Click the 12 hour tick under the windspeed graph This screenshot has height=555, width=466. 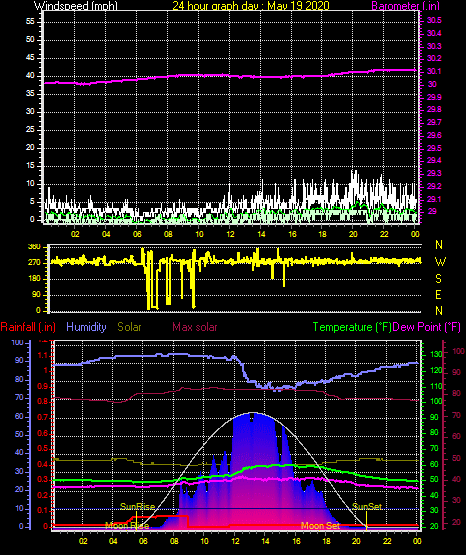(230, 234)
